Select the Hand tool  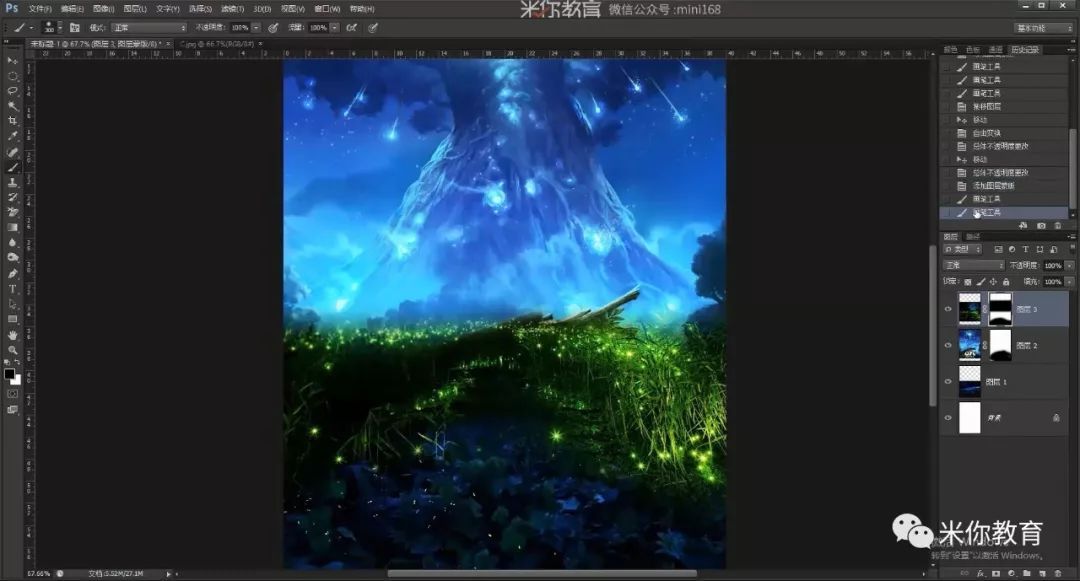(x=12, y=335)
